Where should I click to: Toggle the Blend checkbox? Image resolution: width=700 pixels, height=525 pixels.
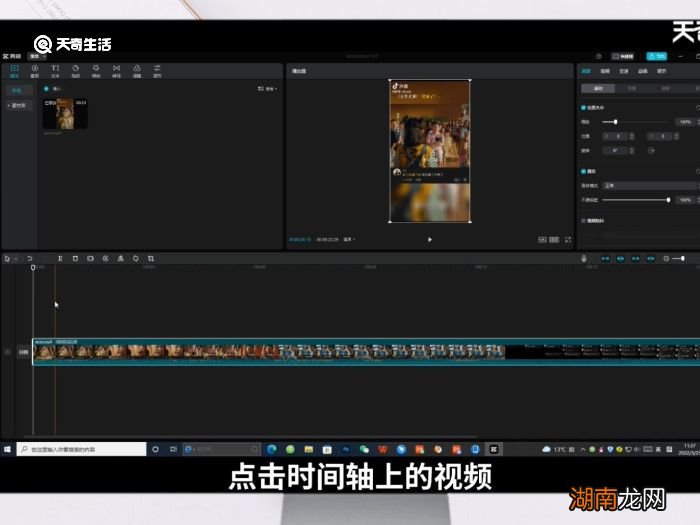click(583, 171)
